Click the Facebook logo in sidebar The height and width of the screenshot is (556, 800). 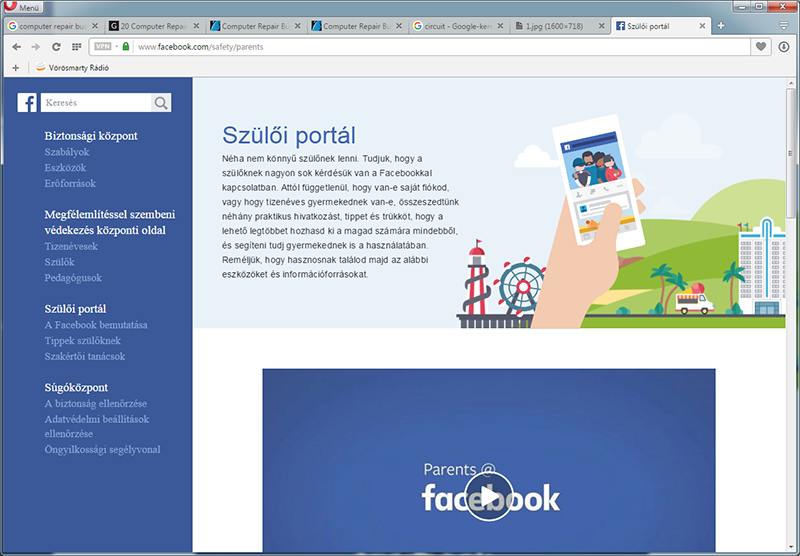tap(27, 103)
